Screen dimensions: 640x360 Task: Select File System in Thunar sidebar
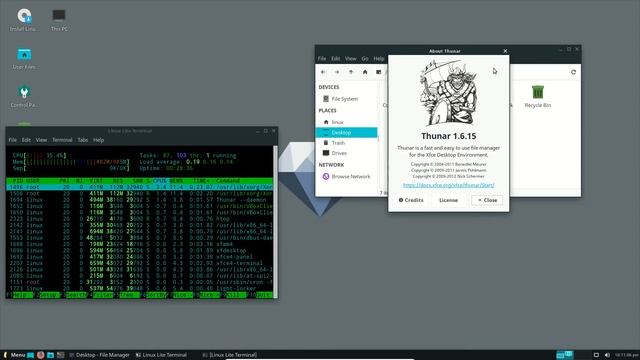click(346, 99)
